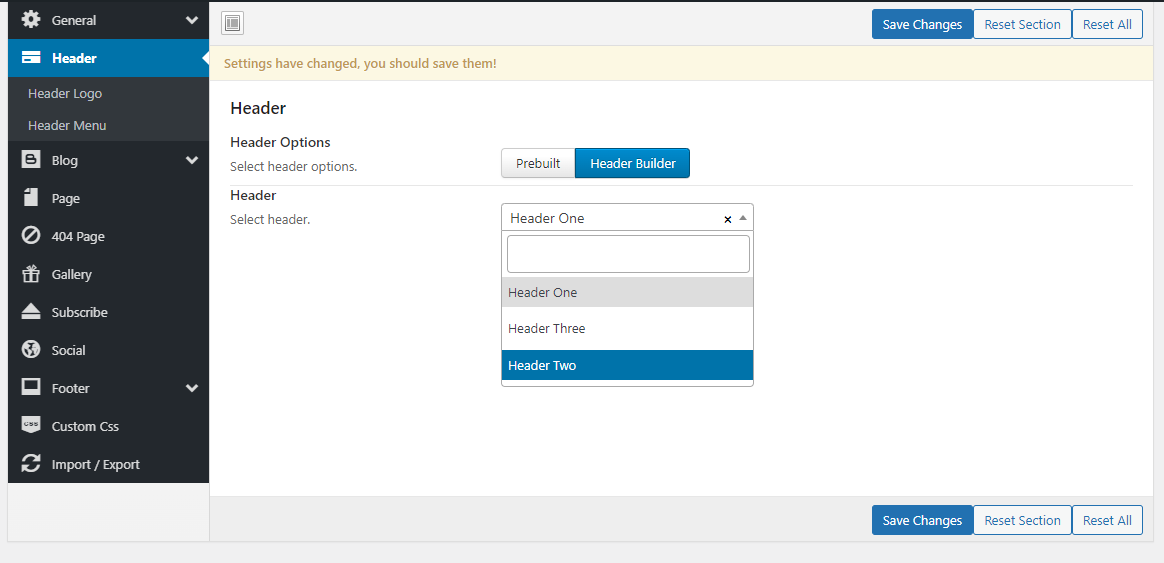Click the Import / Export refresh icon
This screenshot has height=563, width=1164.
click(x=31, y=464)
